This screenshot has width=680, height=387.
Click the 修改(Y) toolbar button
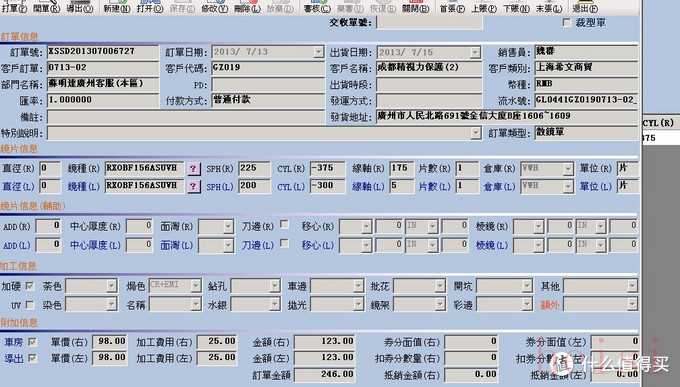215,7
